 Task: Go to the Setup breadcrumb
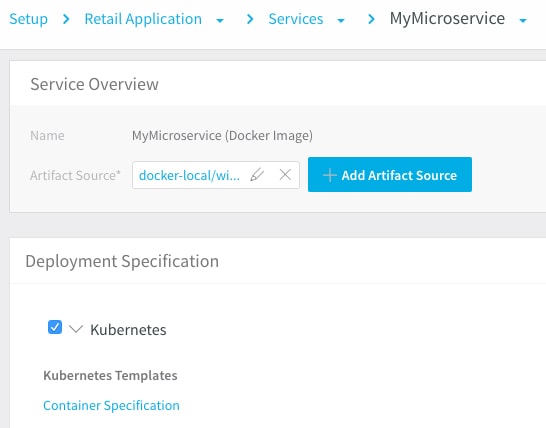point(29,19)
